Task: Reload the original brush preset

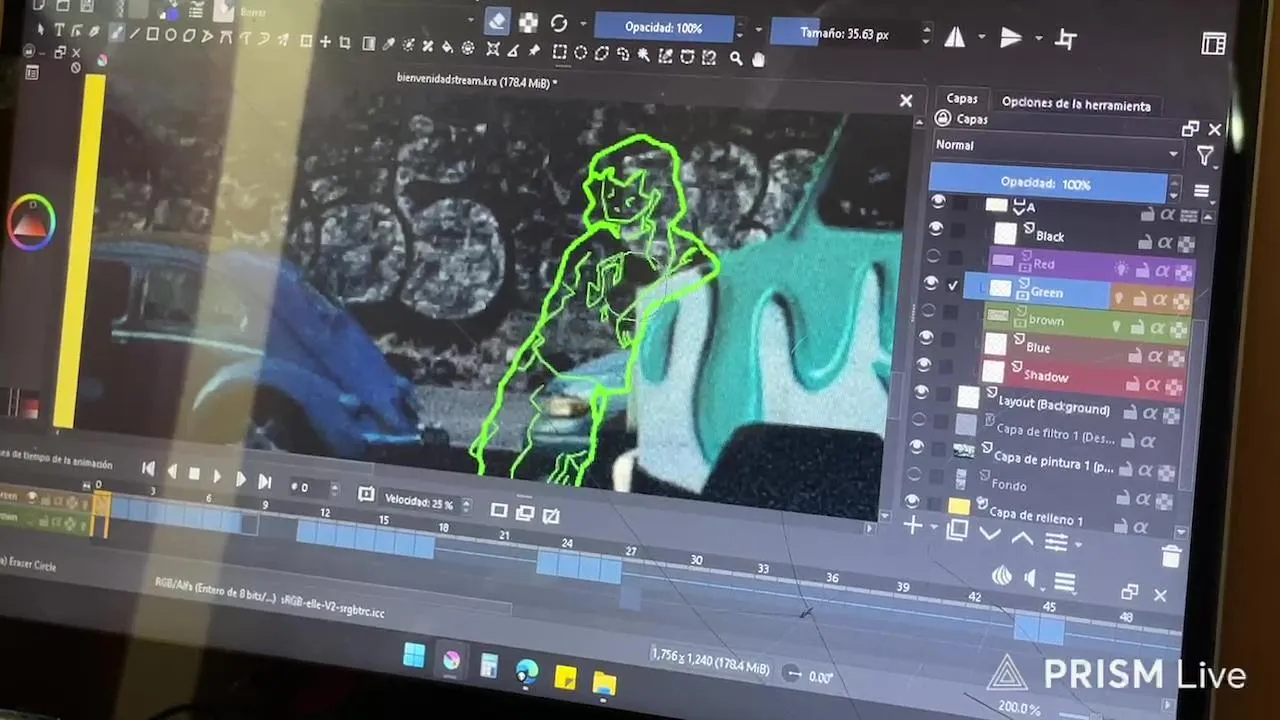Action: [x=559, y=23]
